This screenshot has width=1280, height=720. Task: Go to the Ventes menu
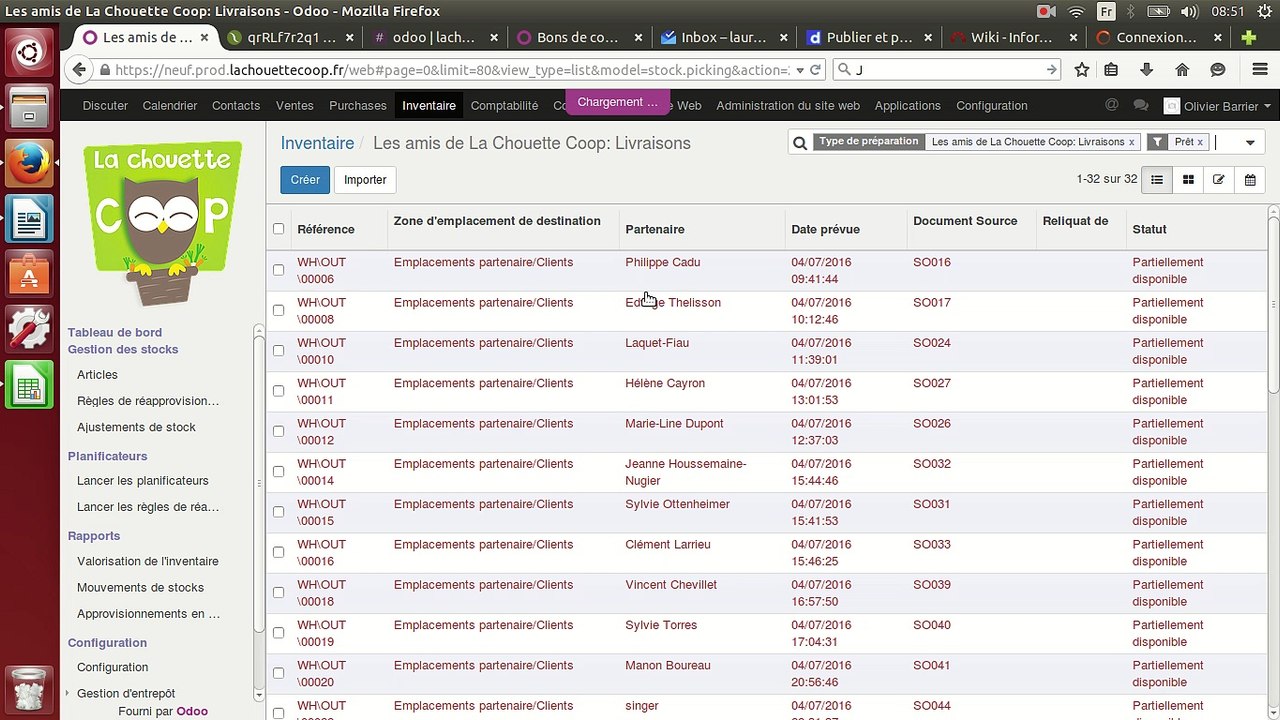tap(294, 105)
